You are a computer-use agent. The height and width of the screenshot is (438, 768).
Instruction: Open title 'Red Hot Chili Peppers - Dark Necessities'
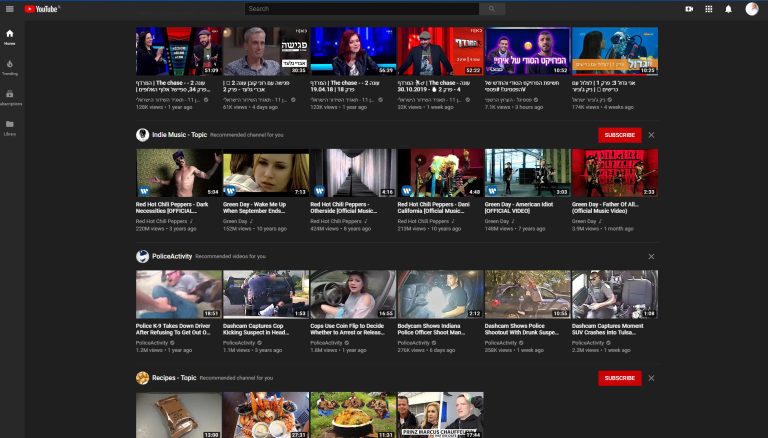pos(172,208)
